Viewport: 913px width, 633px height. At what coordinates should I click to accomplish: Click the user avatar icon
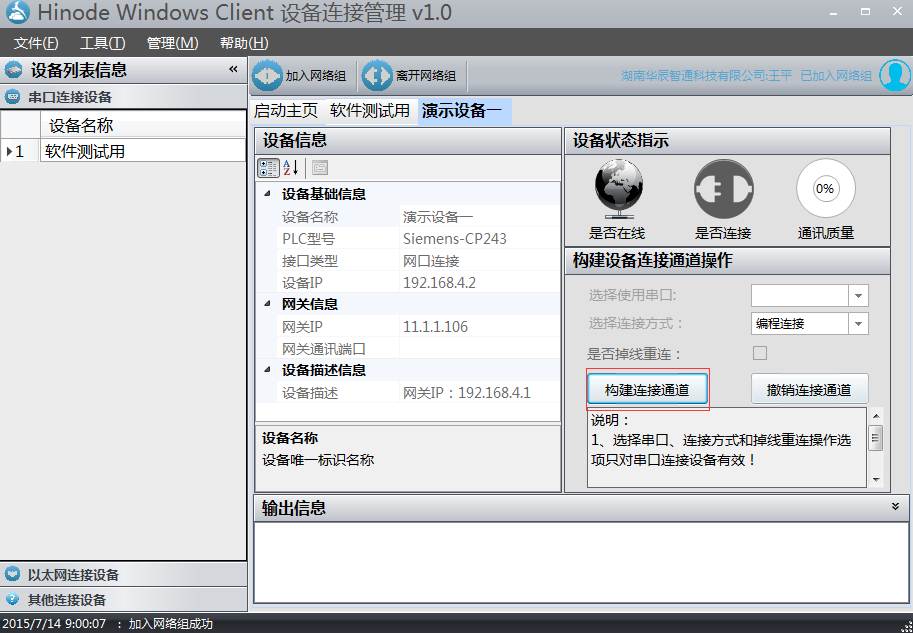(894, 76)
